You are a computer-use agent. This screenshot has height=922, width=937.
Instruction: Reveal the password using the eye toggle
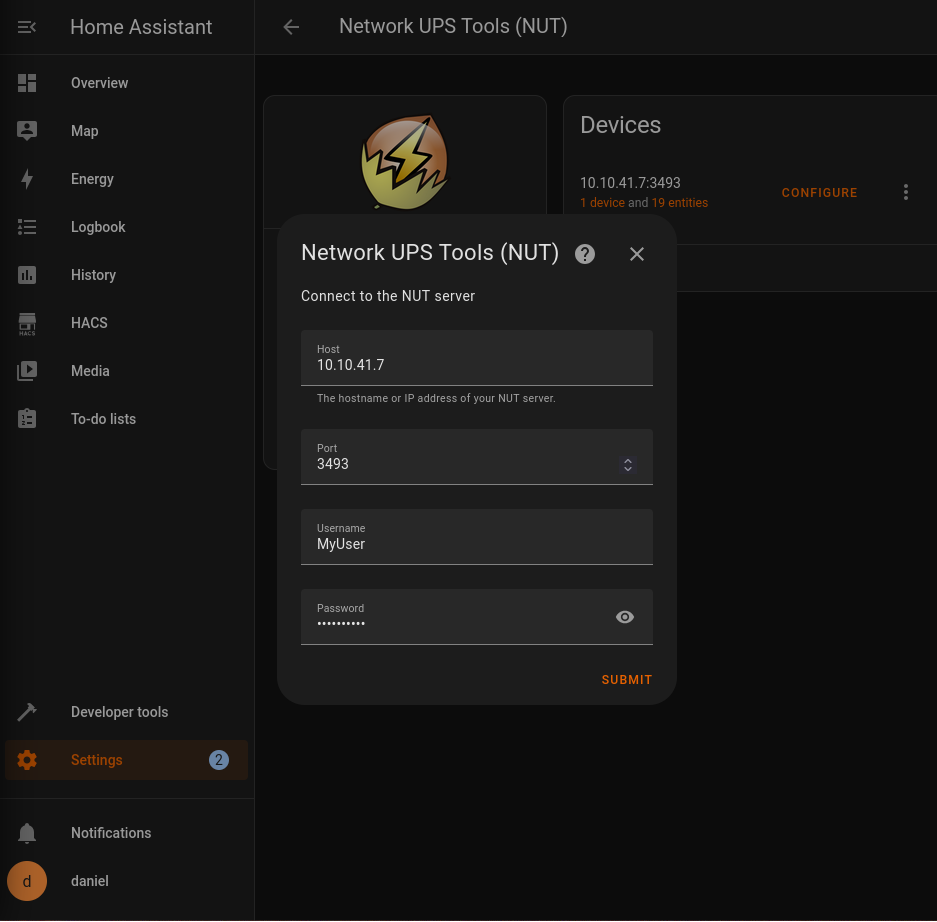pyautogui.click(x=624, y=617)
